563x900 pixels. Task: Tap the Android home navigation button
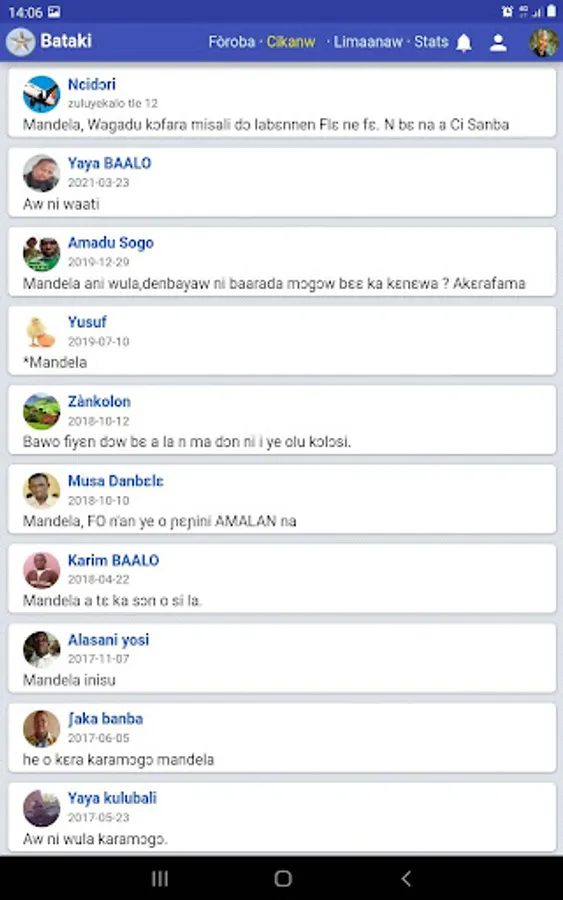(283, 878)
